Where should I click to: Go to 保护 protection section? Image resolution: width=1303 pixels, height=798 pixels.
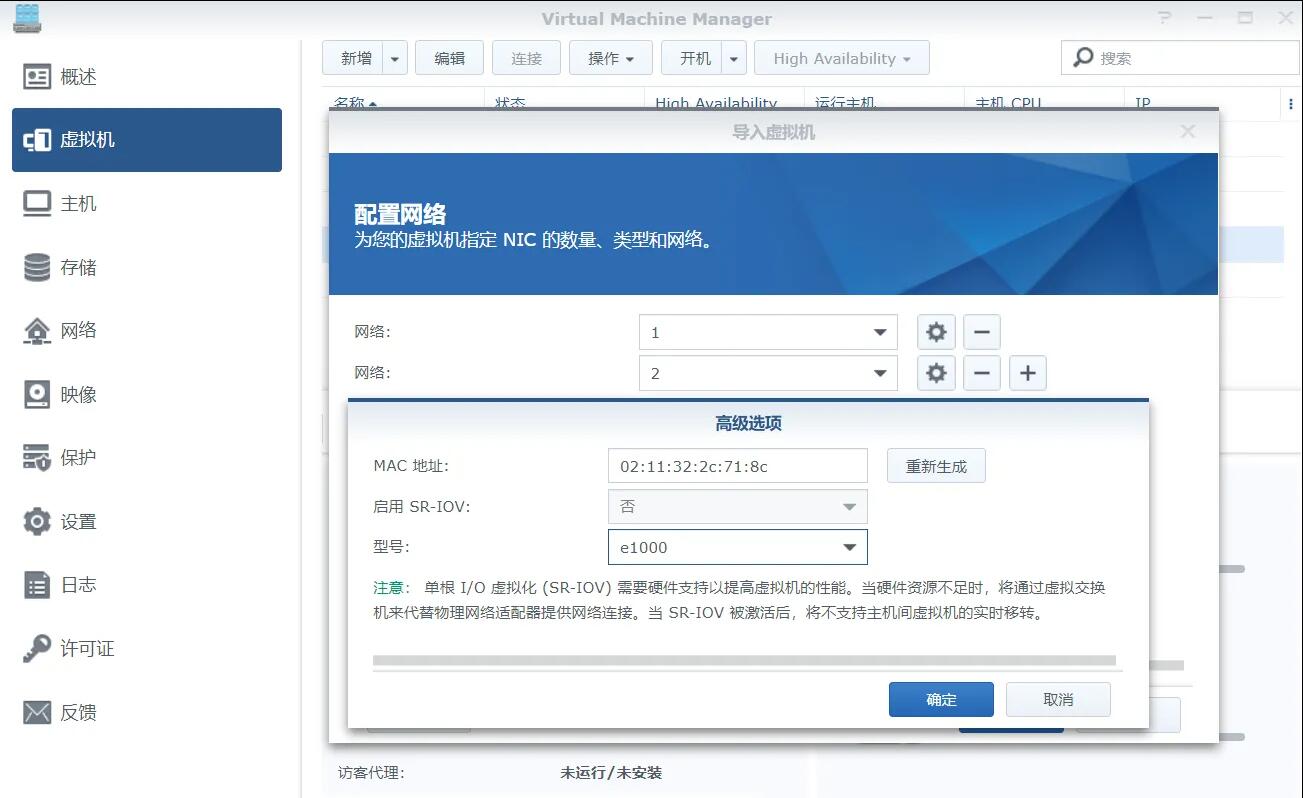(x=78, y=458)
